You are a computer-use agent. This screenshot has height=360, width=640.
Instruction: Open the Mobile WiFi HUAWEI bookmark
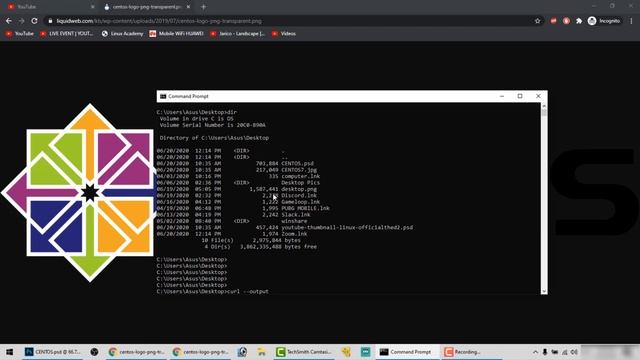[x=176, y=34]
